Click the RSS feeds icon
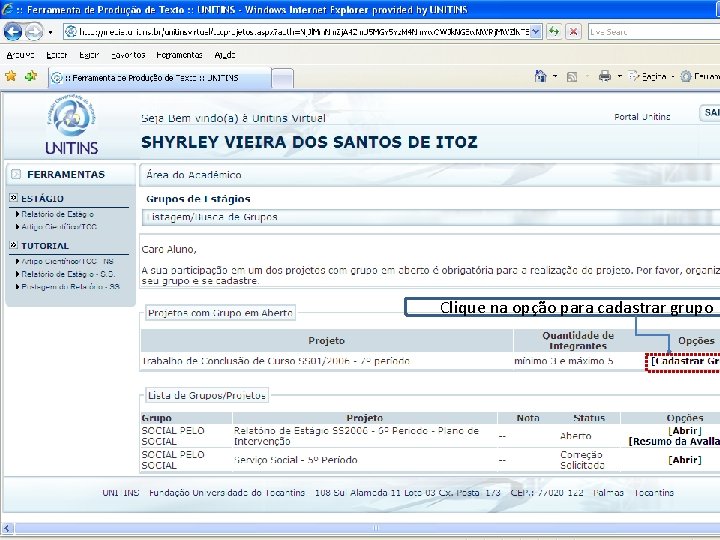 pyautogui.click(x=572, y=77)
